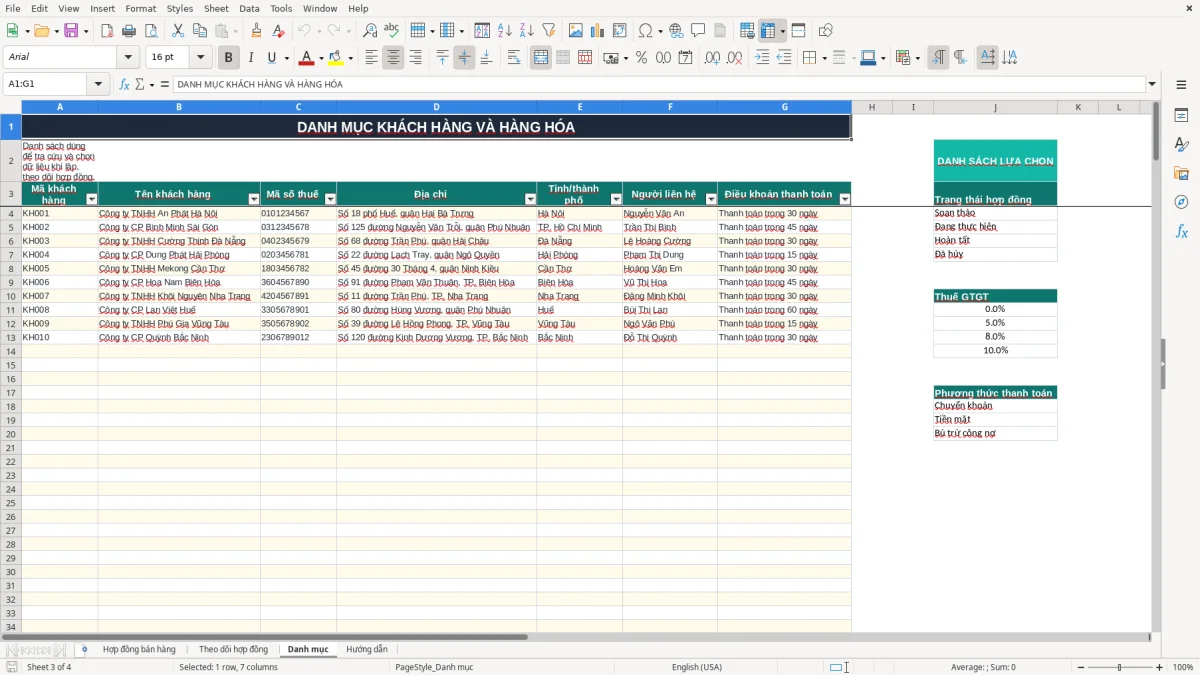1200x675 pixels.
Task: Click the Clear Direct Formatting icon
Action: 279,31
